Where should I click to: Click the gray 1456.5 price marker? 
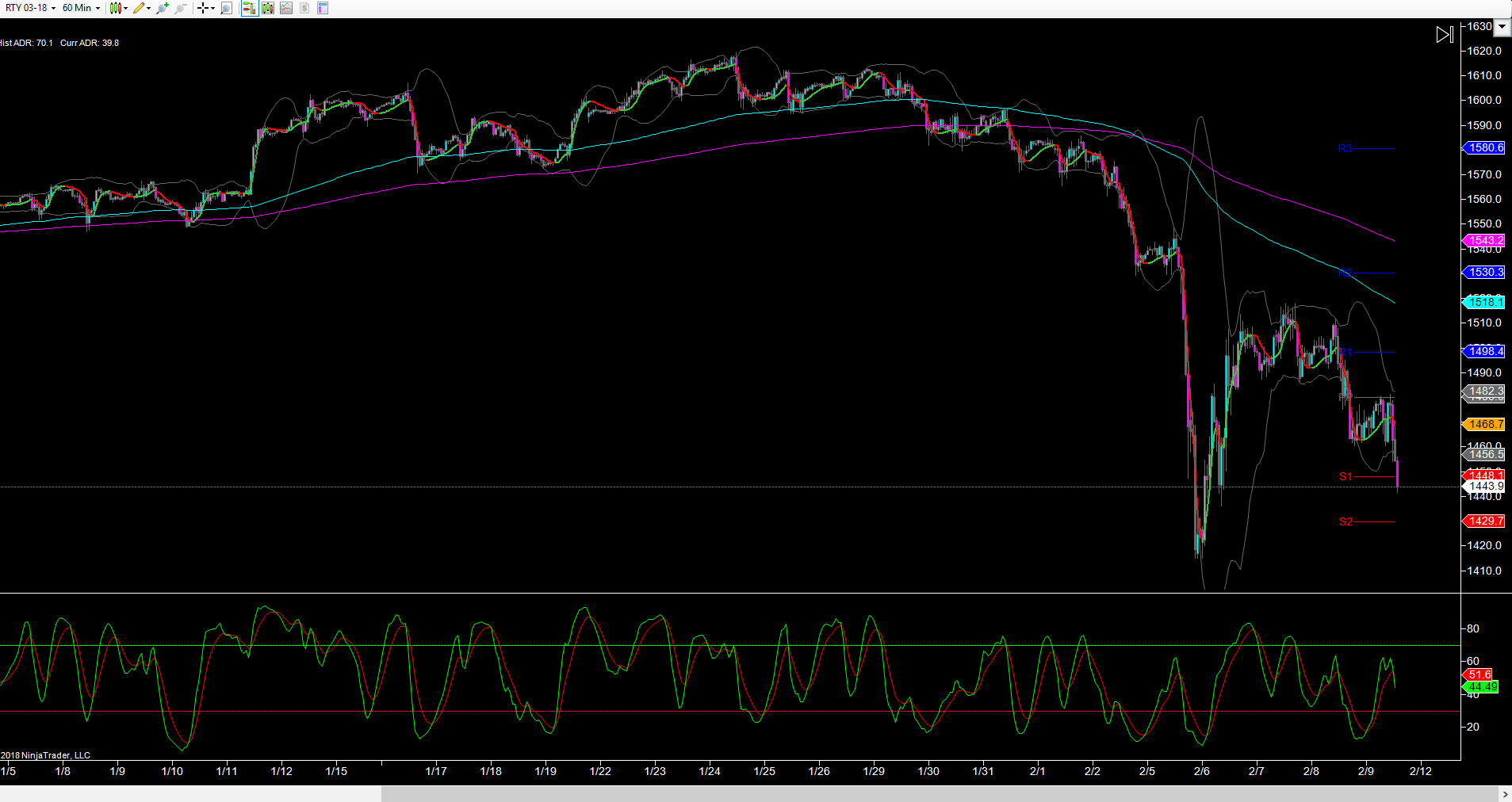[1483, 454]
